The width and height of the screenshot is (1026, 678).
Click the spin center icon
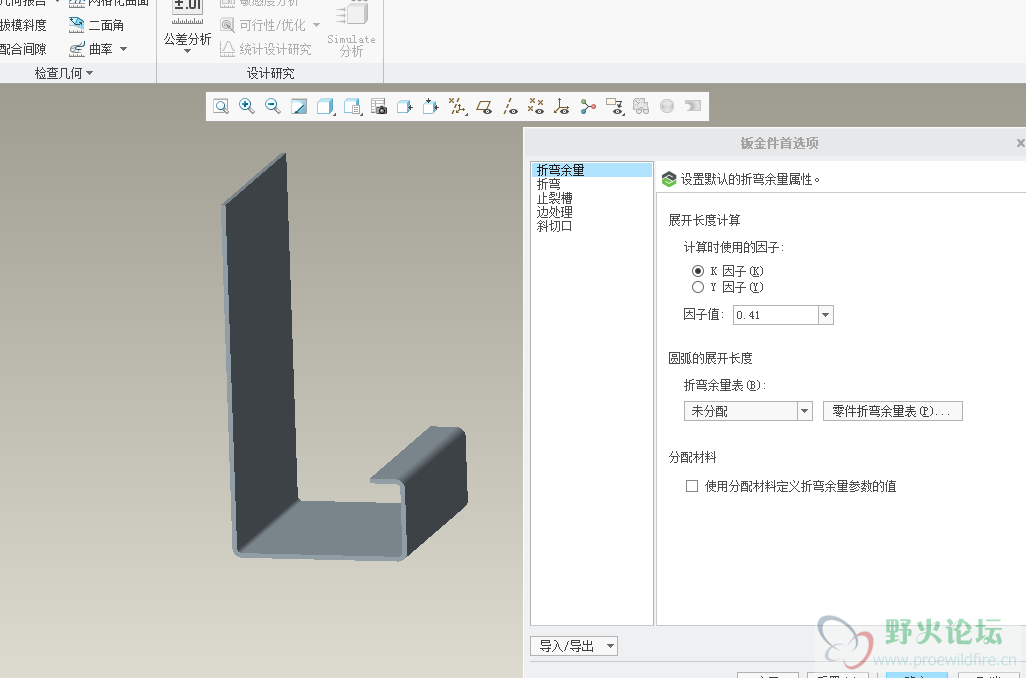(x=588, y=106)
